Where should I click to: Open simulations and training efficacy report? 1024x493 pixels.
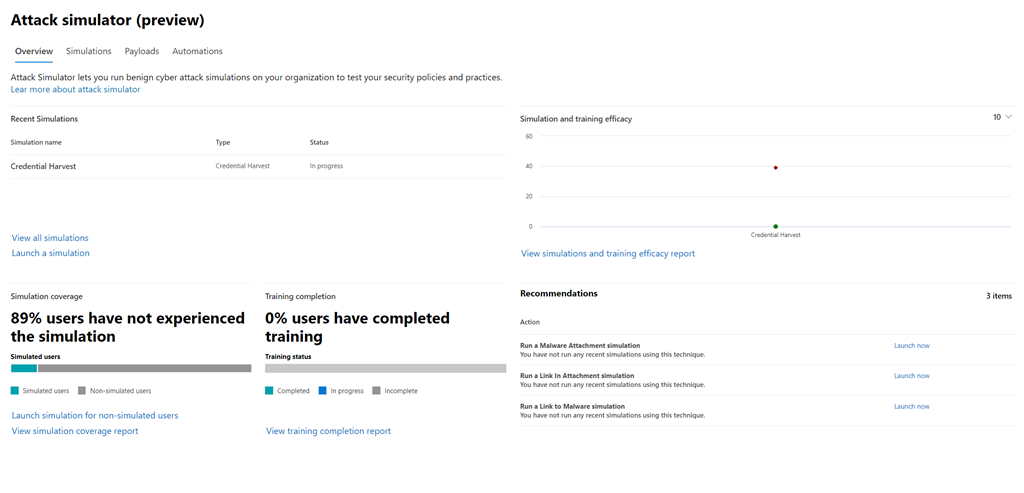point(607,254)
